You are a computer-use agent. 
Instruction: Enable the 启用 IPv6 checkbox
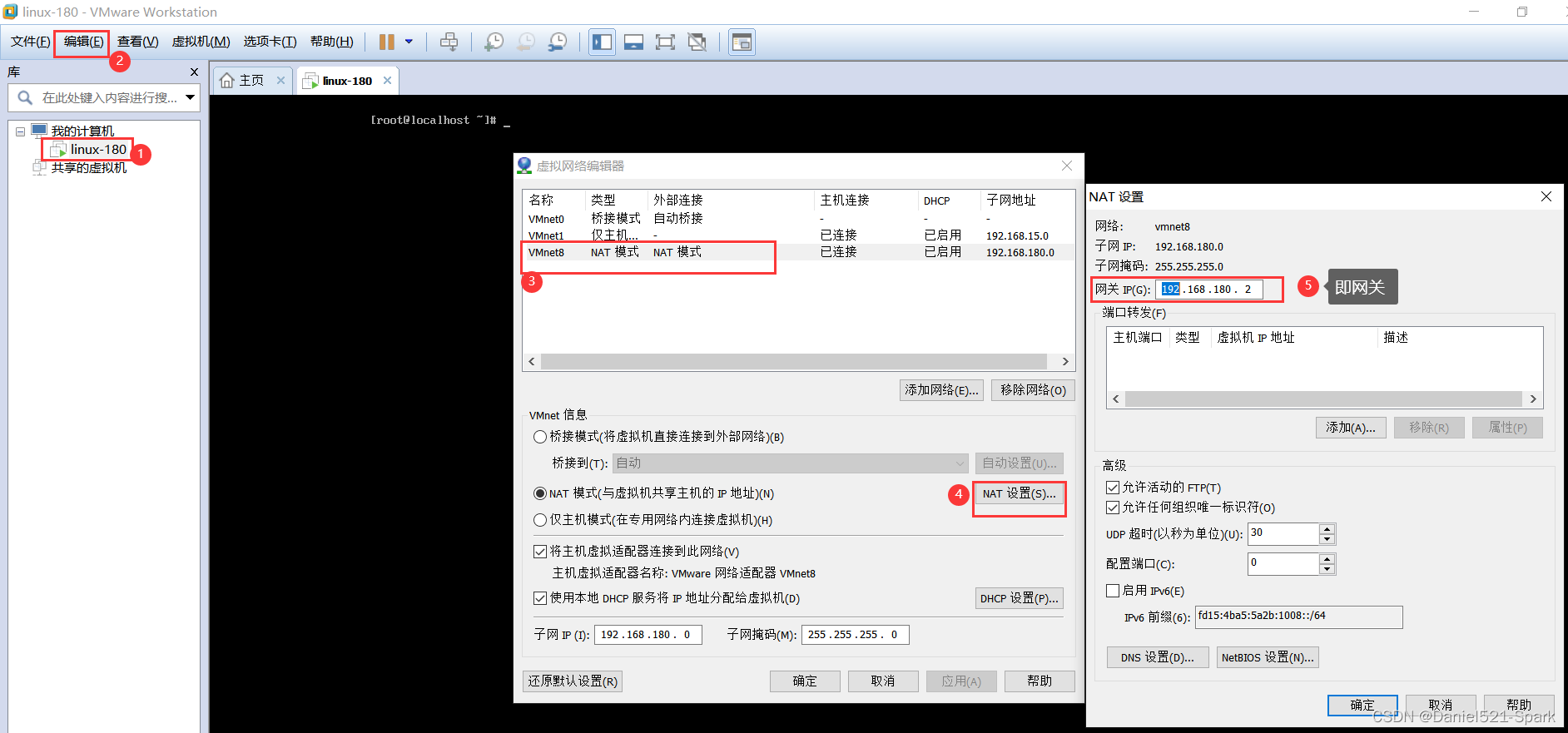pyautogui.click(x=1113, y=591)
